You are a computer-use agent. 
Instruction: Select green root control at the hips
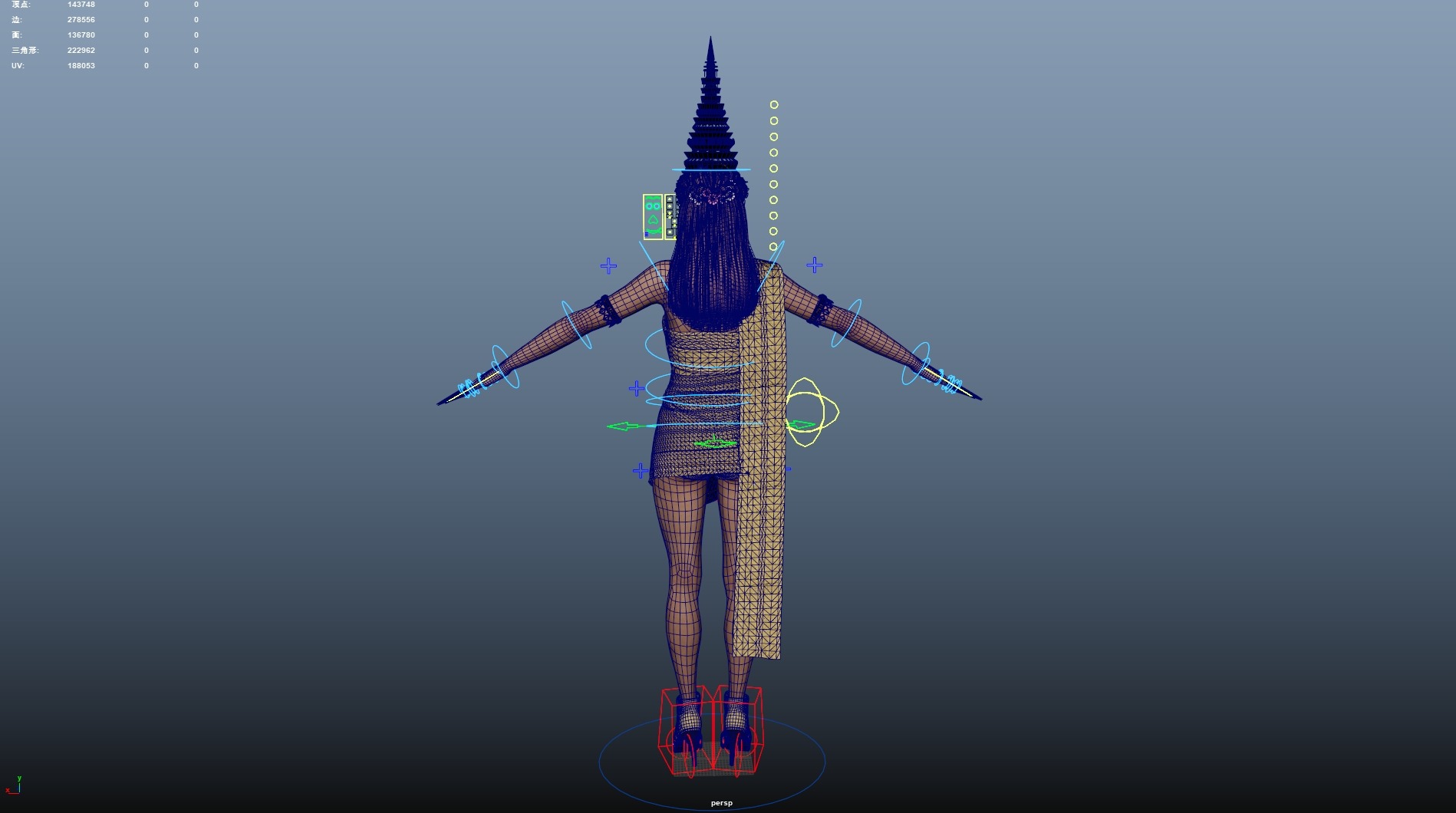point(715,443)
